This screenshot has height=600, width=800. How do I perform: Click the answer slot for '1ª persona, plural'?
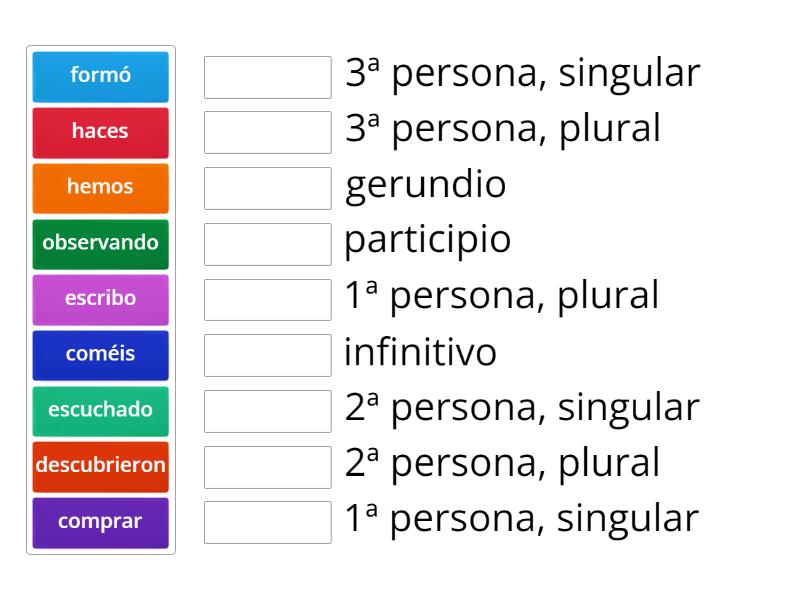point(267,299)
